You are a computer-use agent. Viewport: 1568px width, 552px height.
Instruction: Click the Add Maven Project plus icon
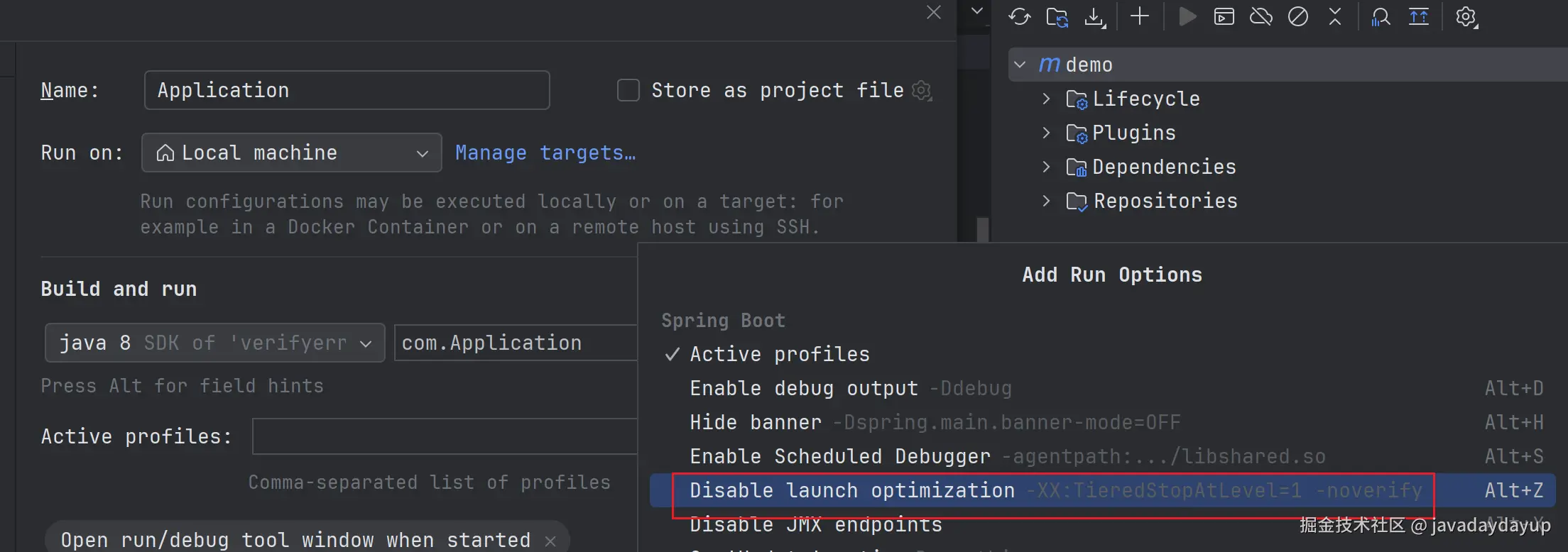(1139, 16)
